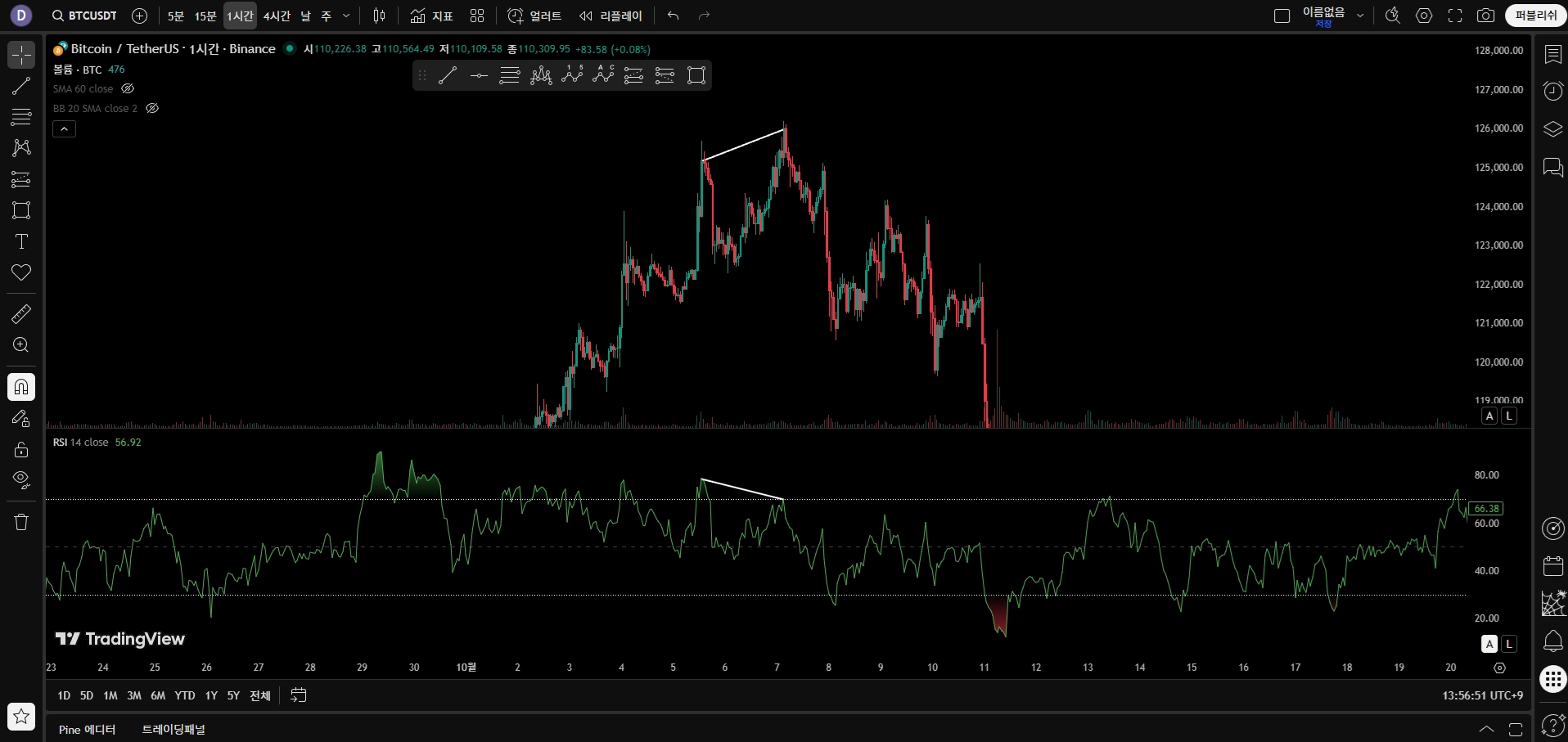Open the watchlist panel icon
The width and height of the screenshot is (1568, 742).
pos(1552,54)
